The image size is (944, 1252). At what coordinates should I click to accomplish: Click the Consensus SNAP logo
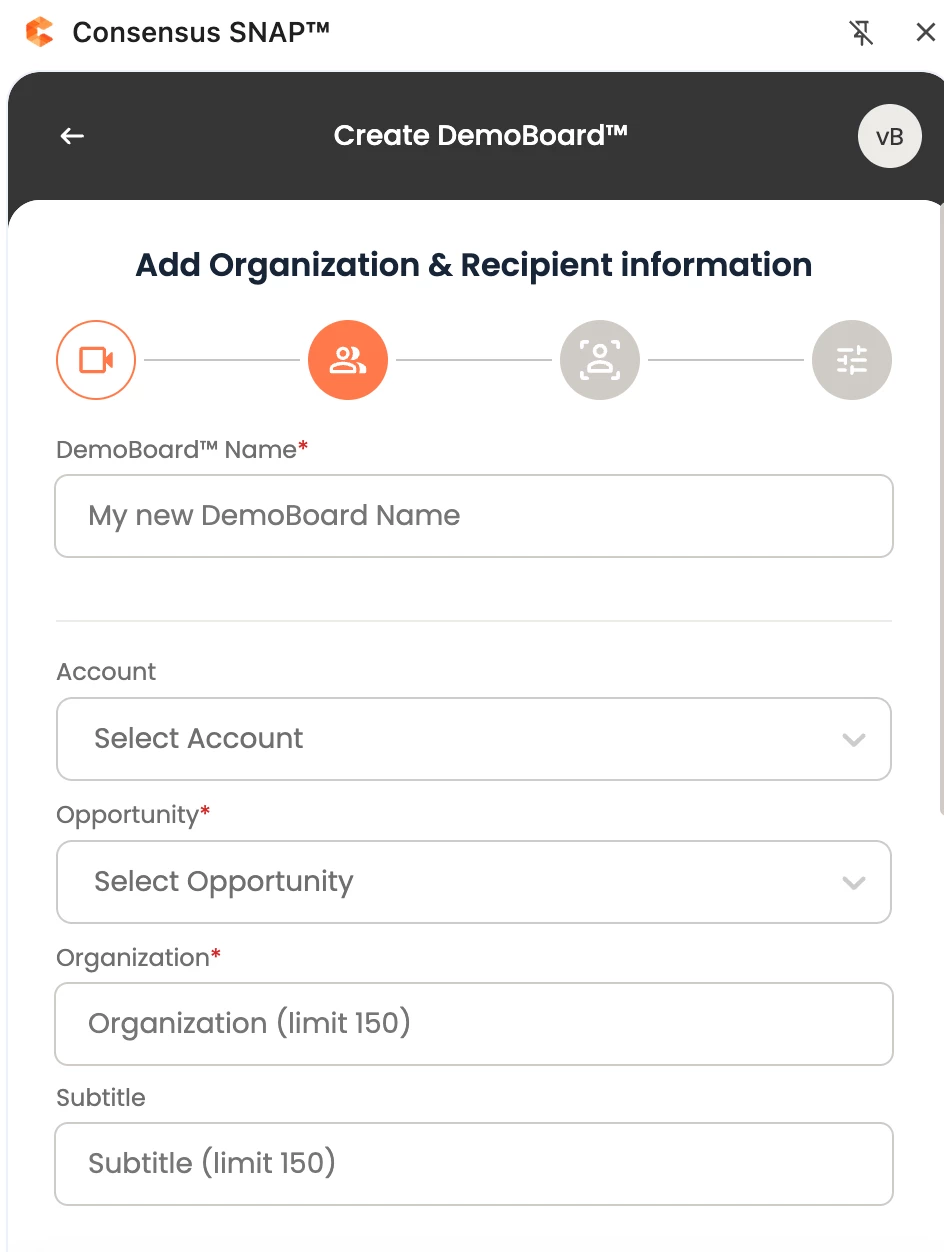(40, 32)
